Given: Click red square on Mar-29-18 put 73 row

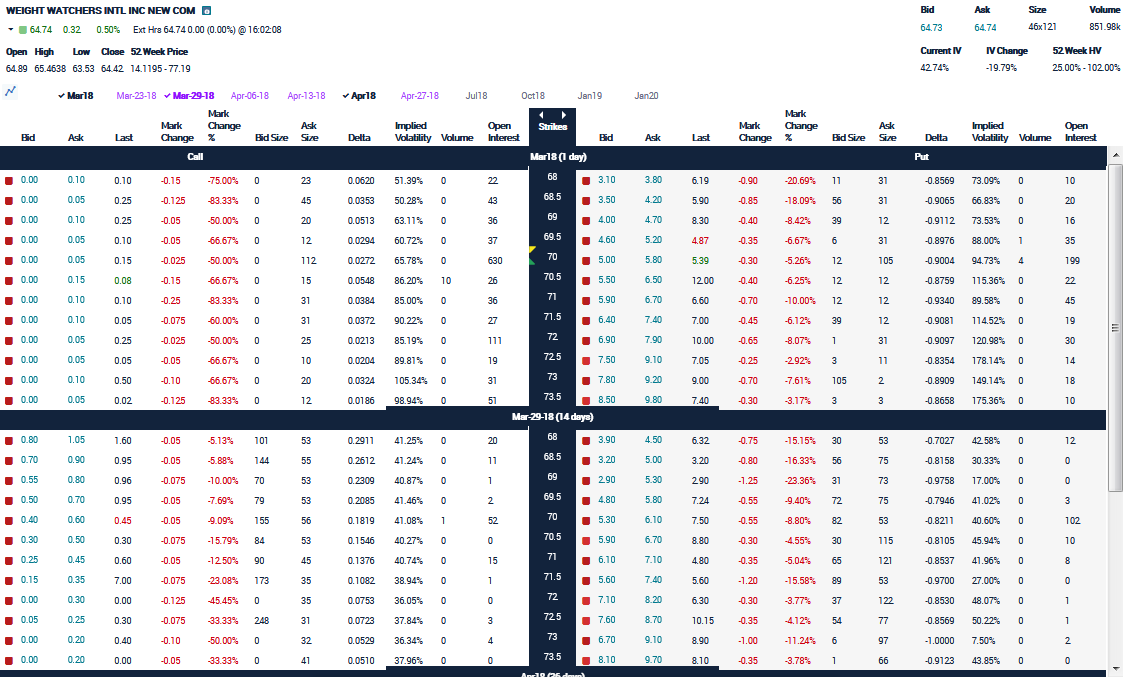Looking at the screenshot, I should (x=586, y=641).
